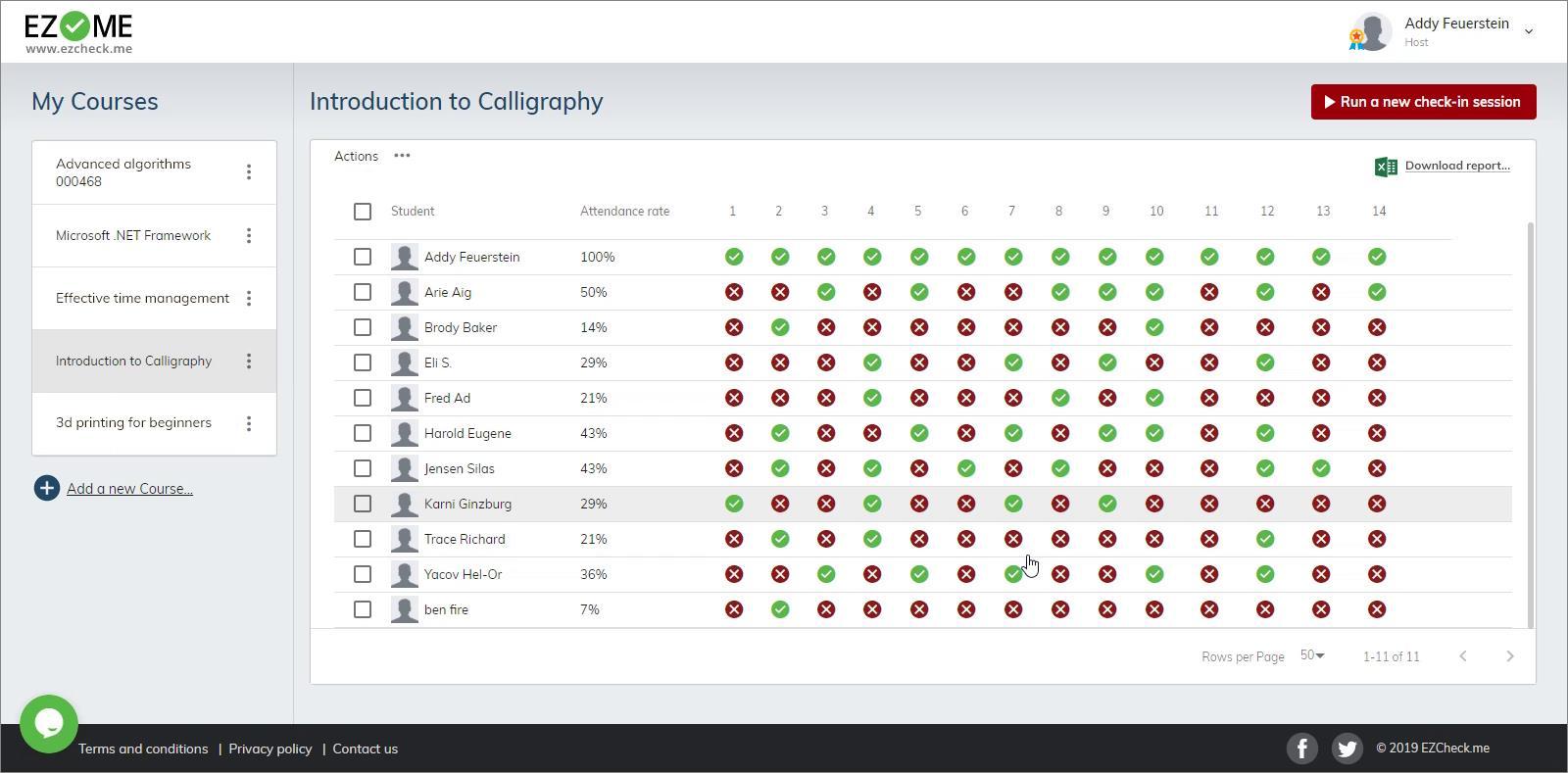Select Eli S. row checkbox

click(363, 362)
